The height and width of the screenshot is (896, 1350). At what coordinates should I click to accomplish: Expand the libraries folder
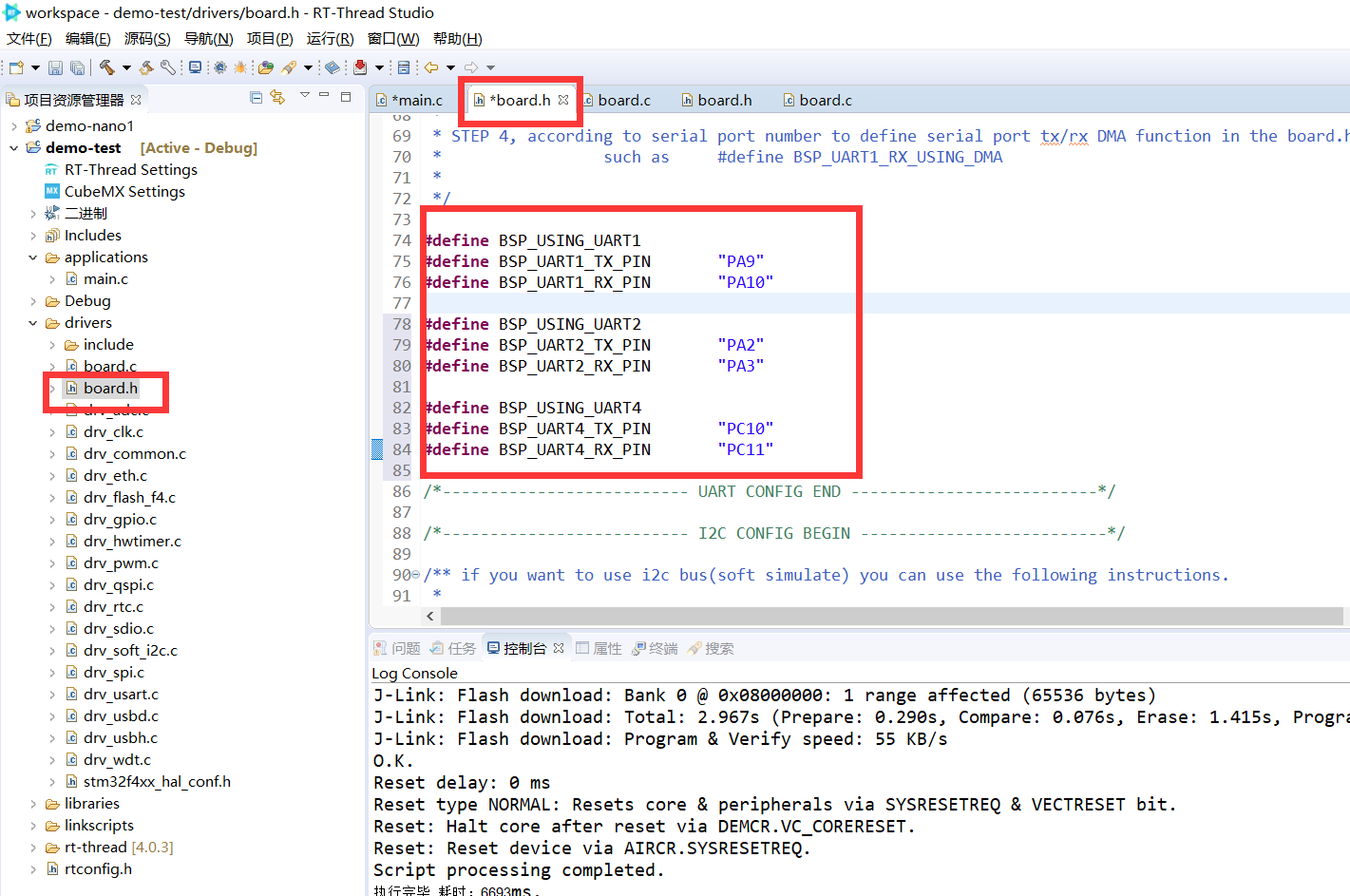point(32,804)
